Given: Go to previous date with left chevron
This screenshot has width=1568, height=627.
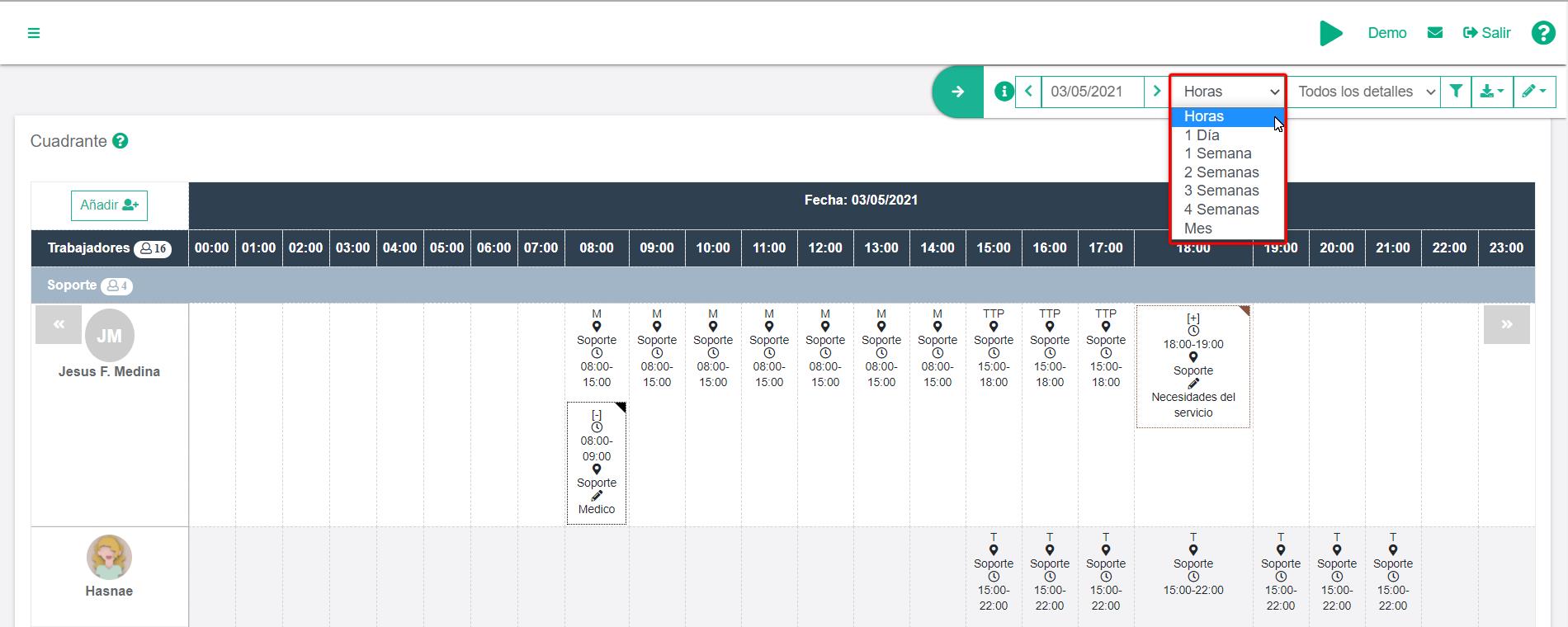Looking at the screenshot, I should (x=1028, y=92).
